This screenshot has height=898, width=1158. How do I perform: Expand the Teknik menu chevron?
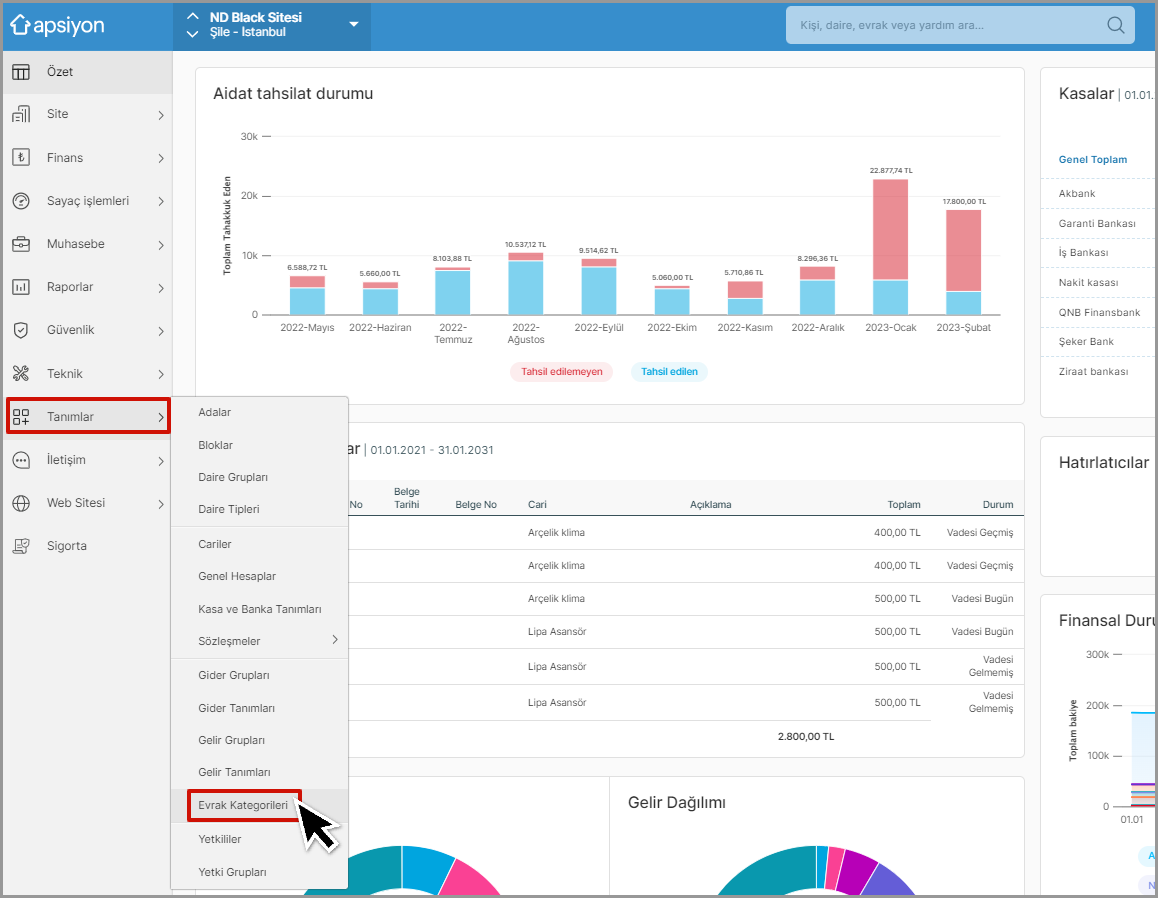pos(161,374)
